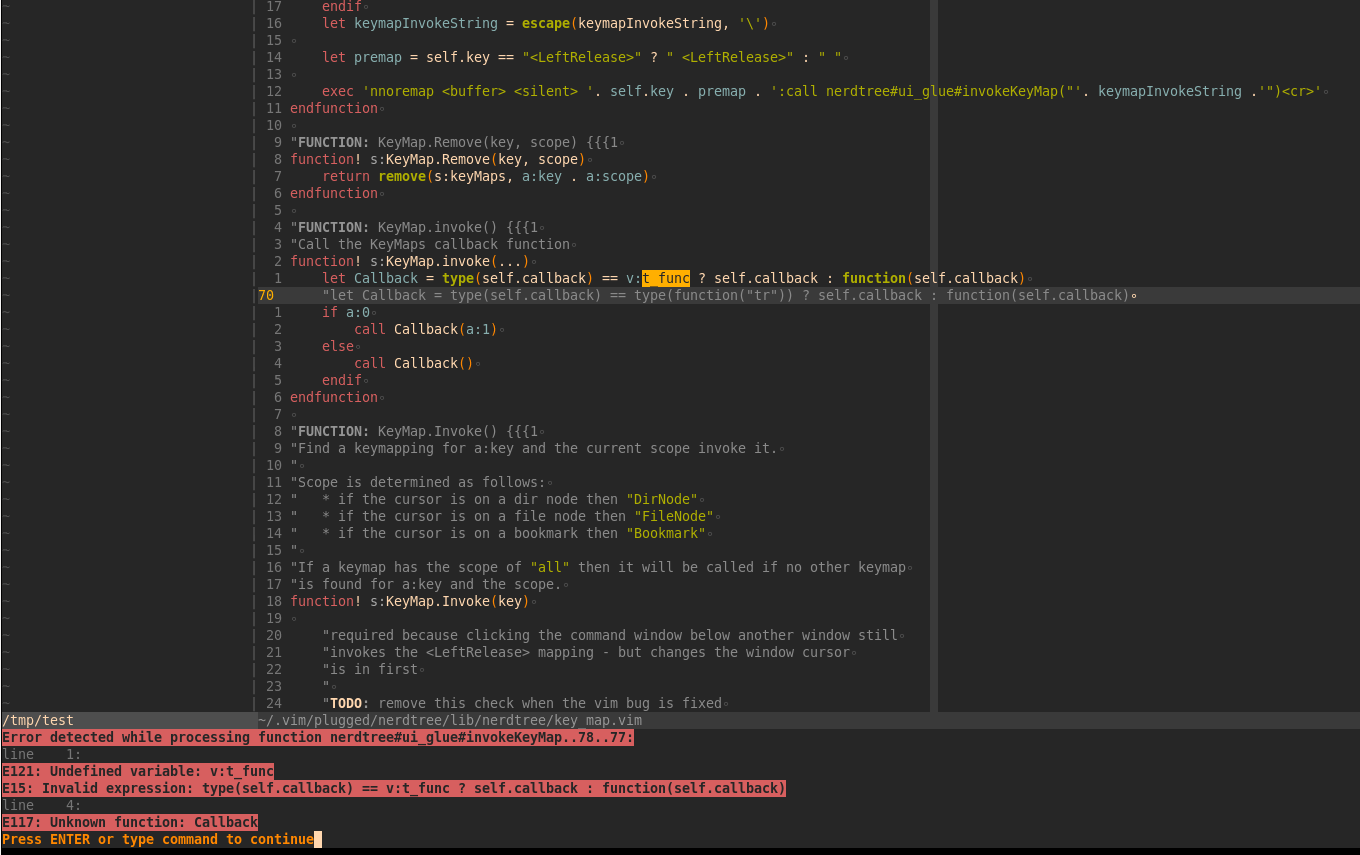
Task: Click the 'line 1:' error location text
Action: pyautogui.click(x=42, y=754)
